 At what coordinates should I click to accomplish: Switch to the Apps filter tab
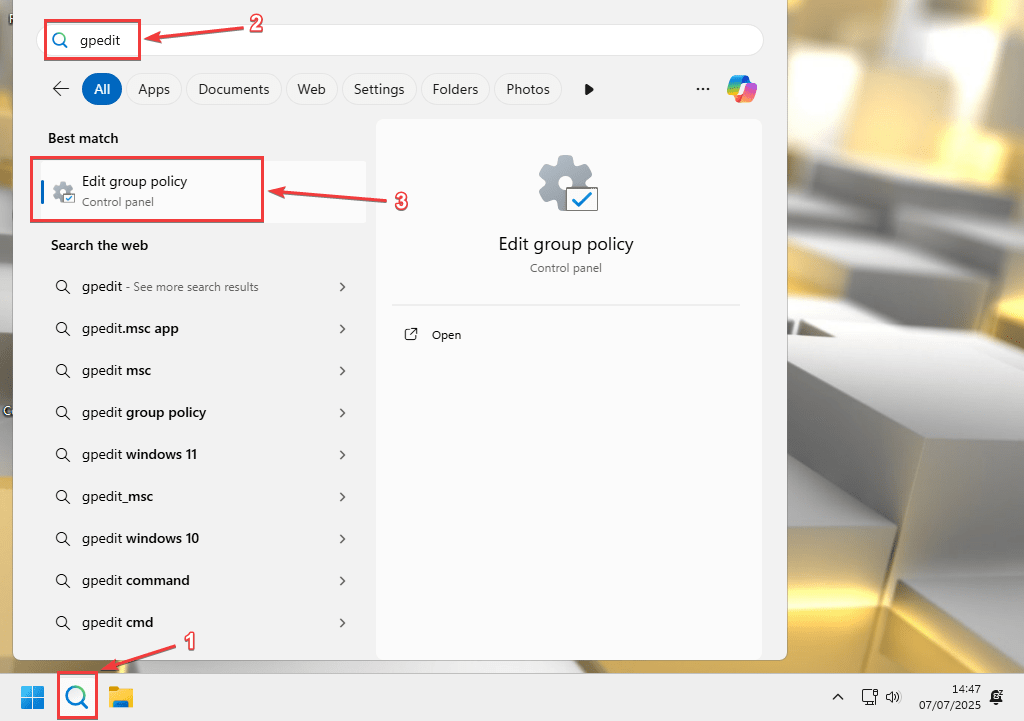[x=154, y=89]
